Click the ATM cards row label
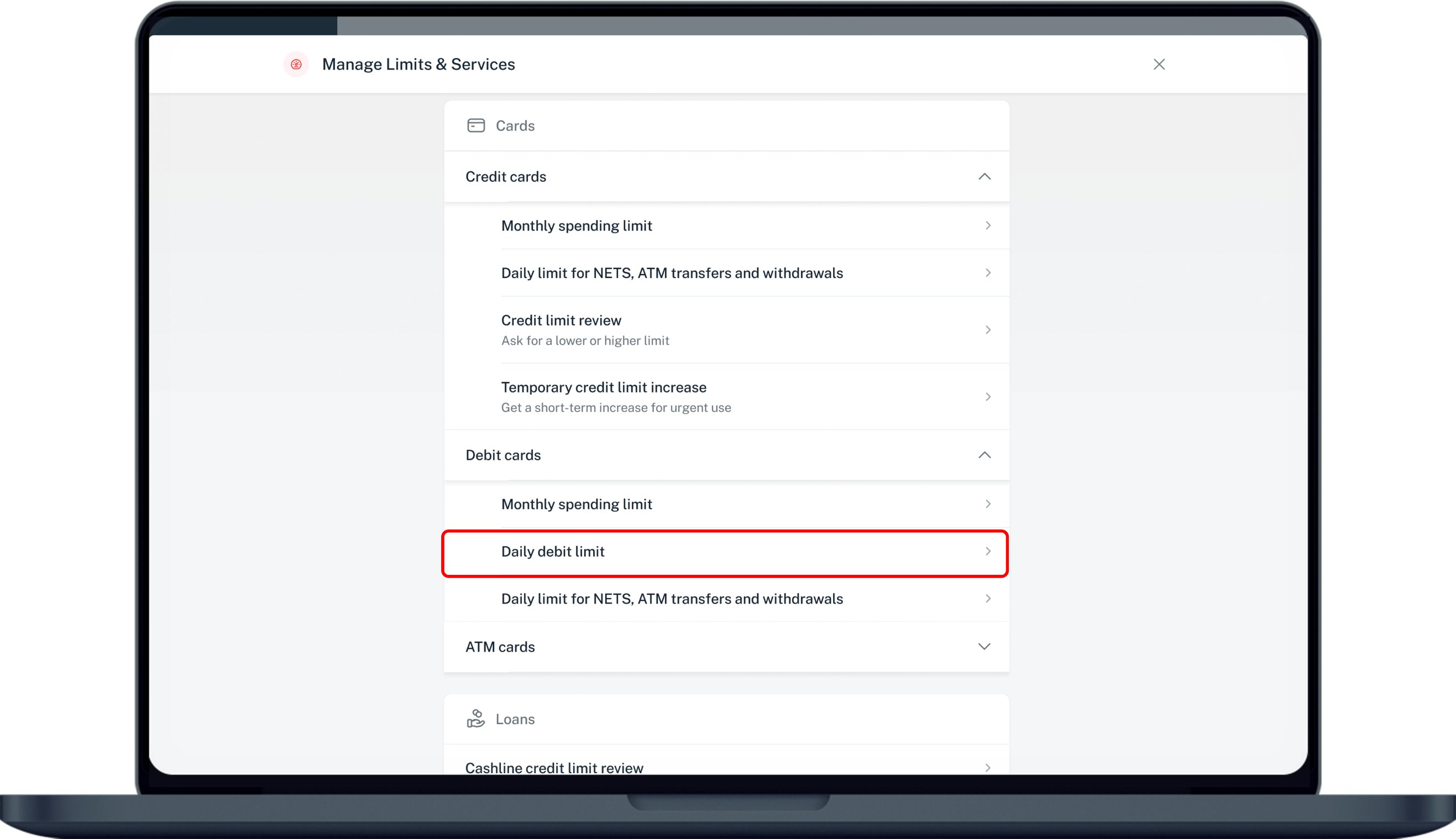1456x839 pixels. click(x=500, y=647)
